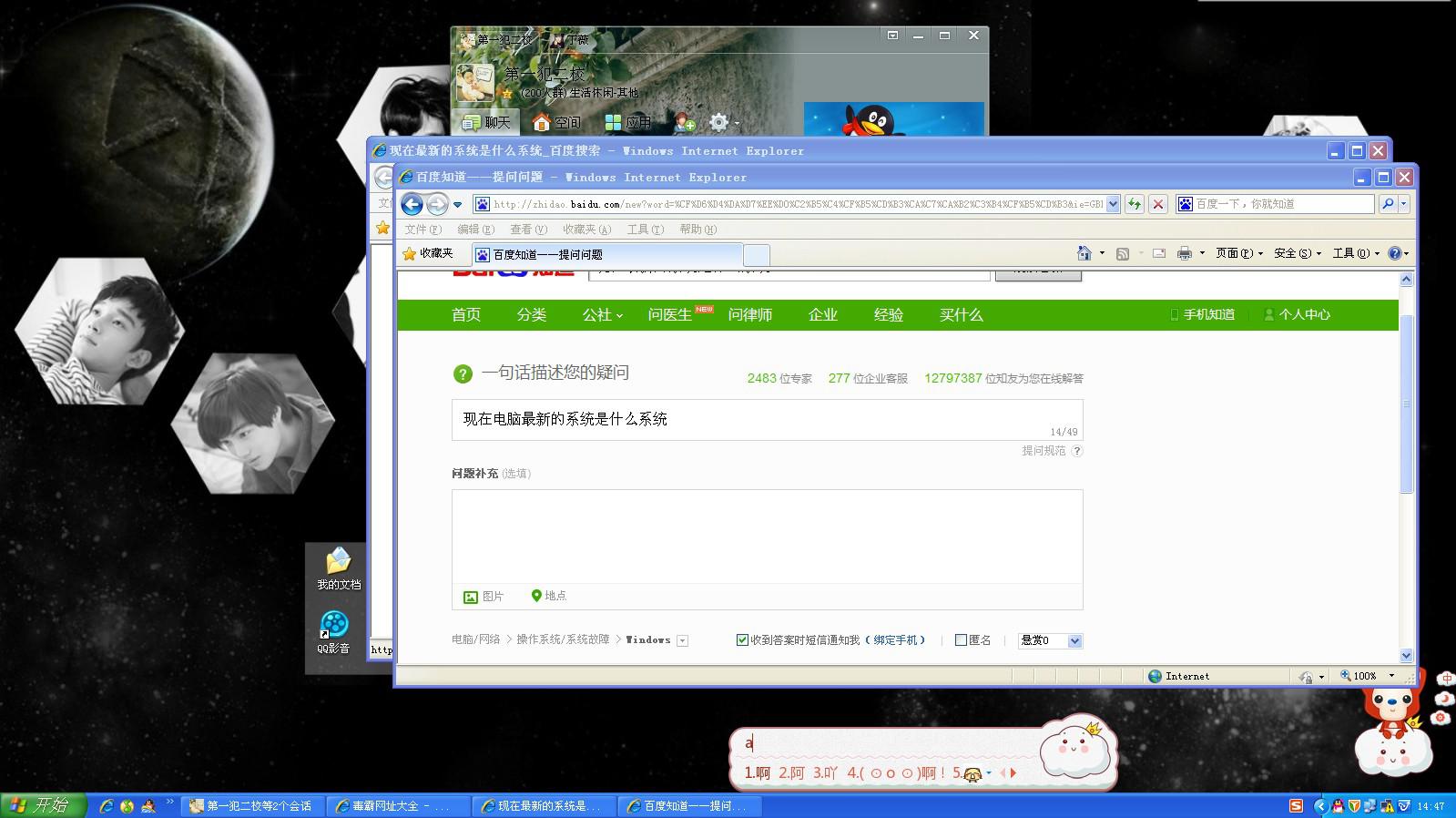This screenshot has height=818, width=1456.
Task: Click the 个人中心 link
Action: [1304, 314]
